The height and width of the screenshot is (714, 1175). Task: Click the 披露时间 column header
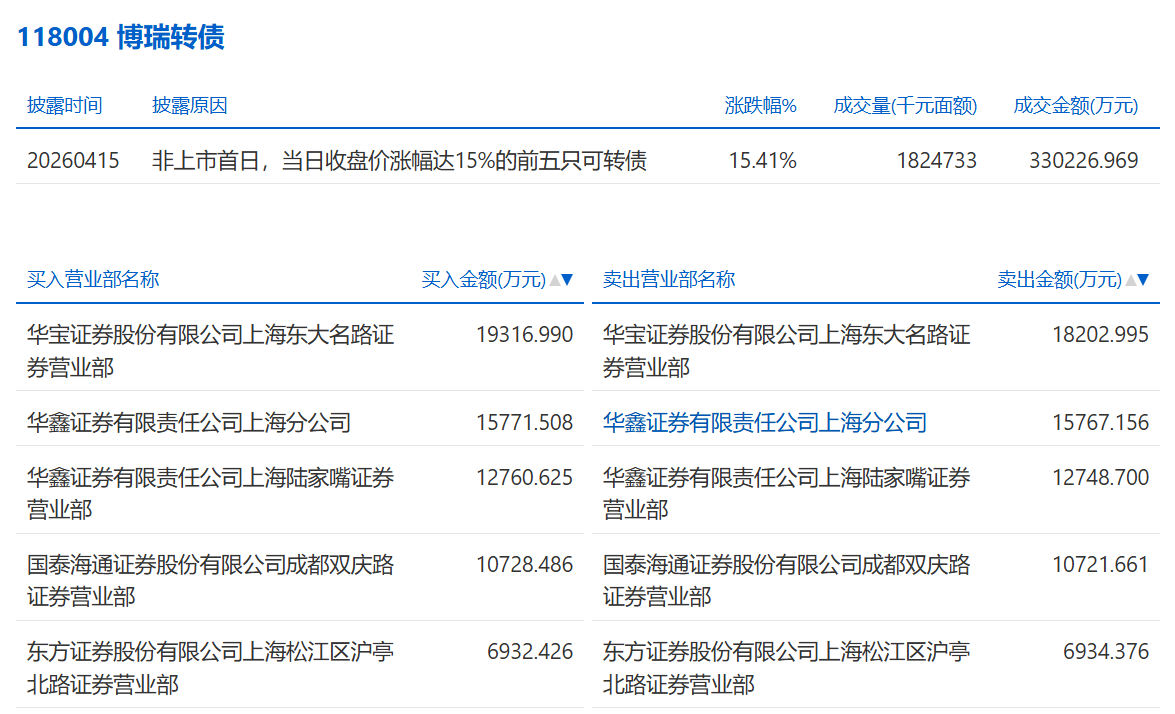(65, 105)
